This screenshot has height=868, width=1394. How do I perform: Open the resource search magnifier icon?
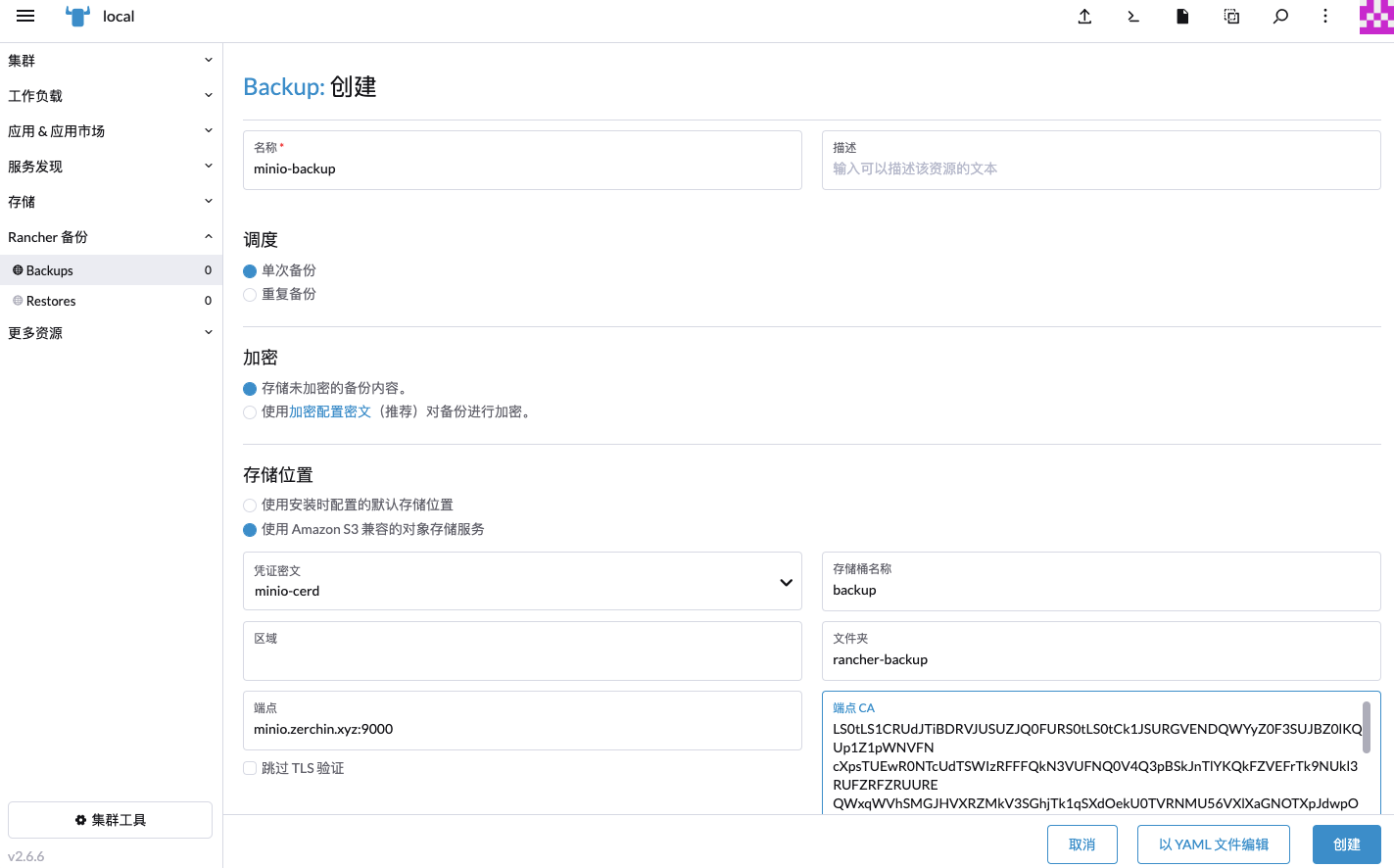(1280, 16)
